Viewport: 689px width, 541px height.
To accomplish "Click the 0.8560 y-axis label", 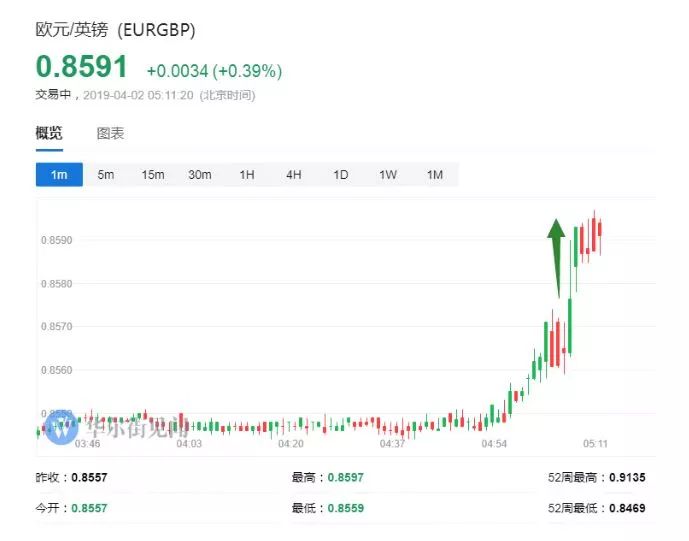I will (x=57, y=370).
